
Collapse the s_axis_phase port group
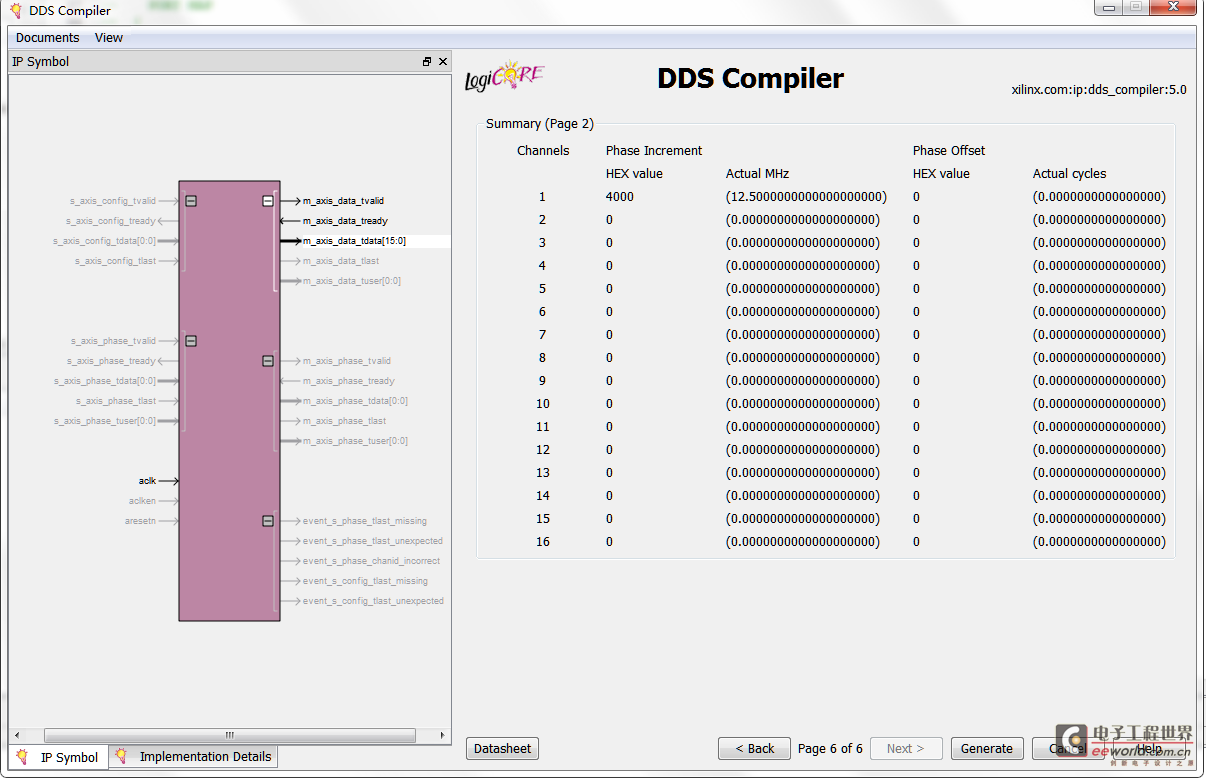[191, 341]
